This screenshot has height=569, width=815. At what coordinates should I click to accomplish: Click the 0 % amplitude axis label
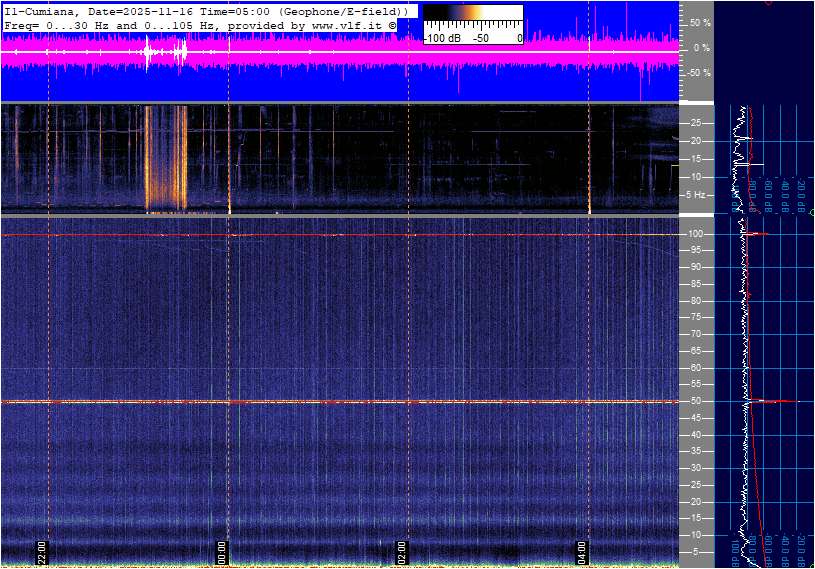tap(701, 47)
